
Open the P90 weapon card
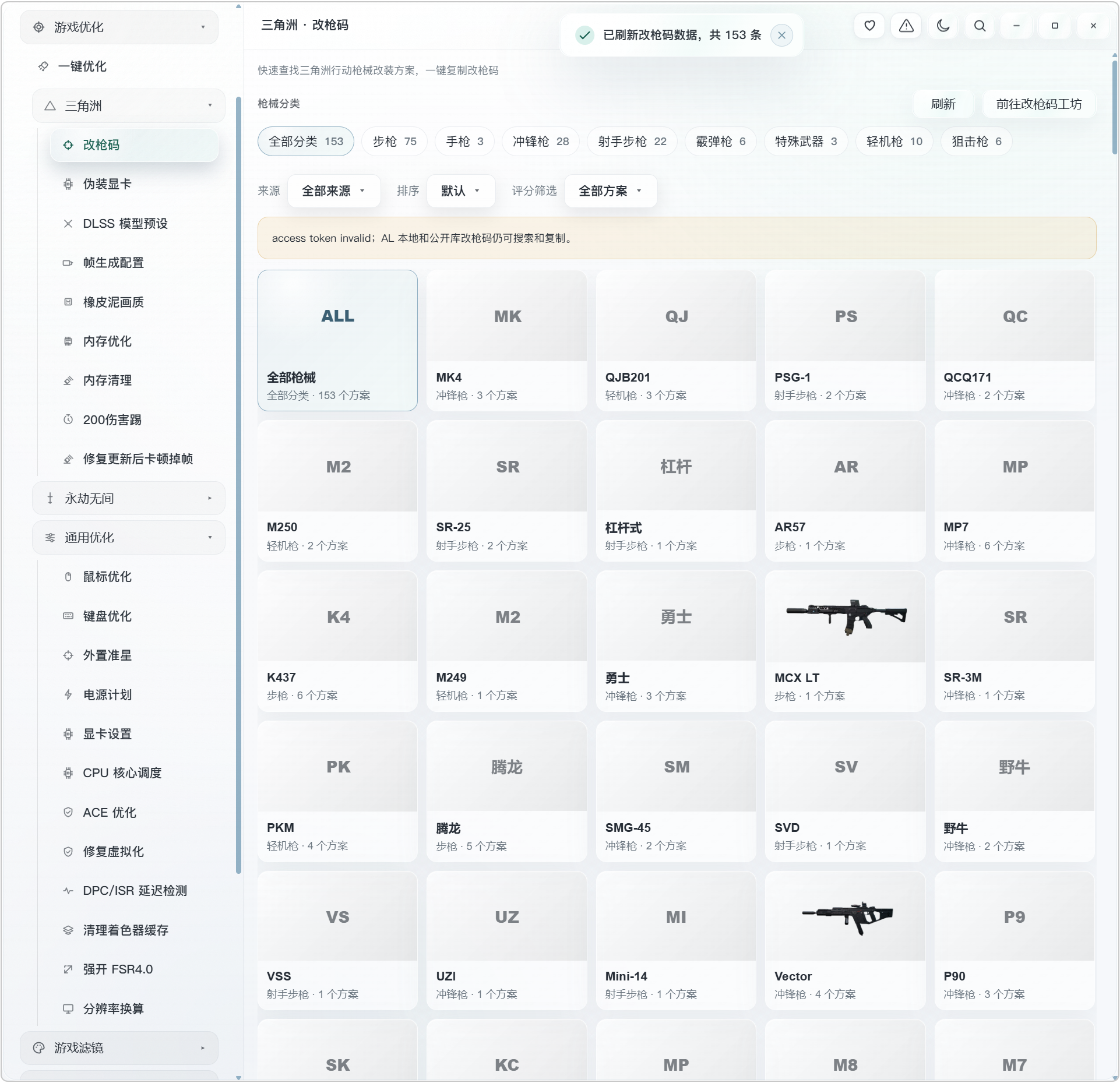[1015, 941]
